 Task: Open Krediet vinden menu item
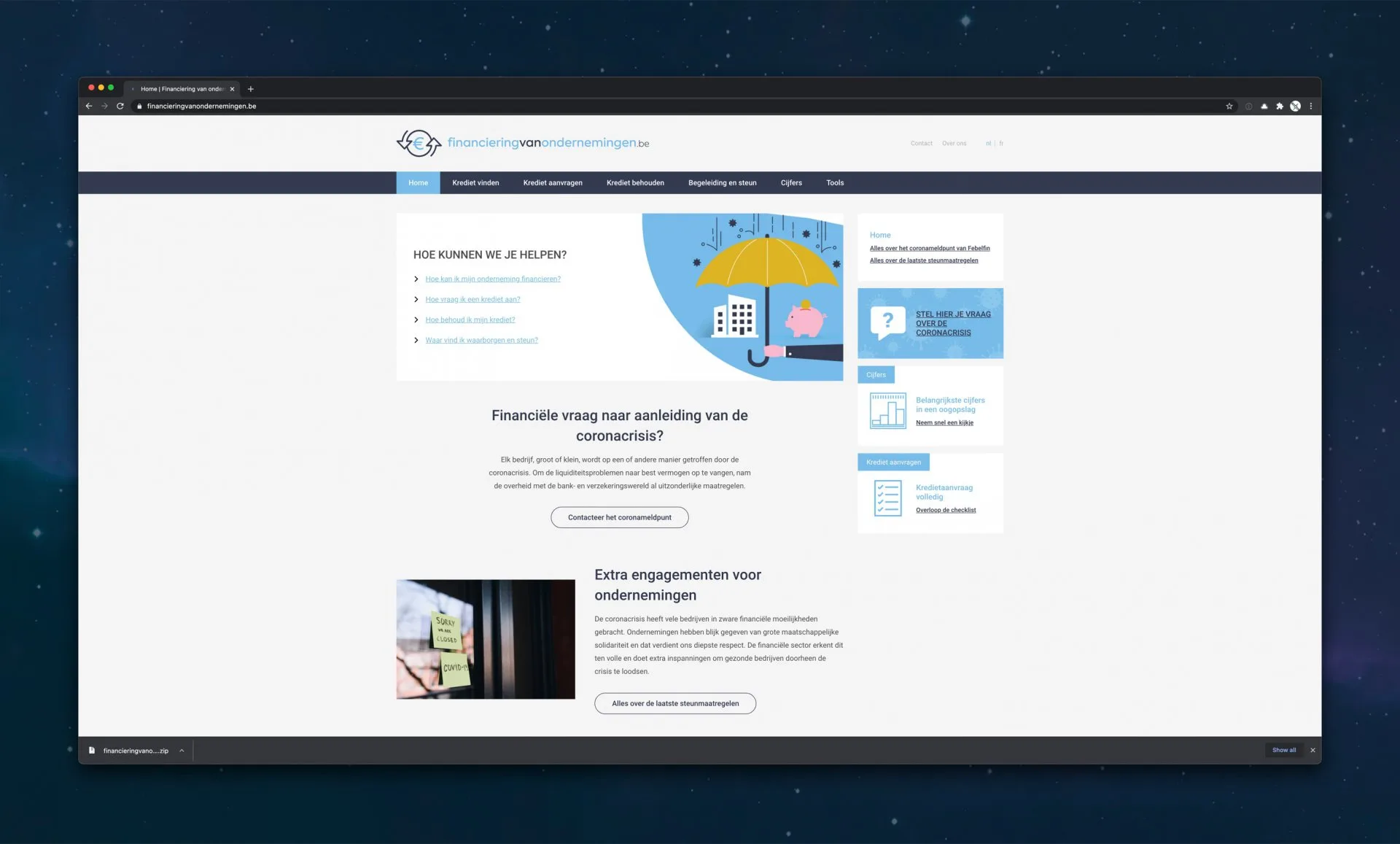[x=475, y=183]
